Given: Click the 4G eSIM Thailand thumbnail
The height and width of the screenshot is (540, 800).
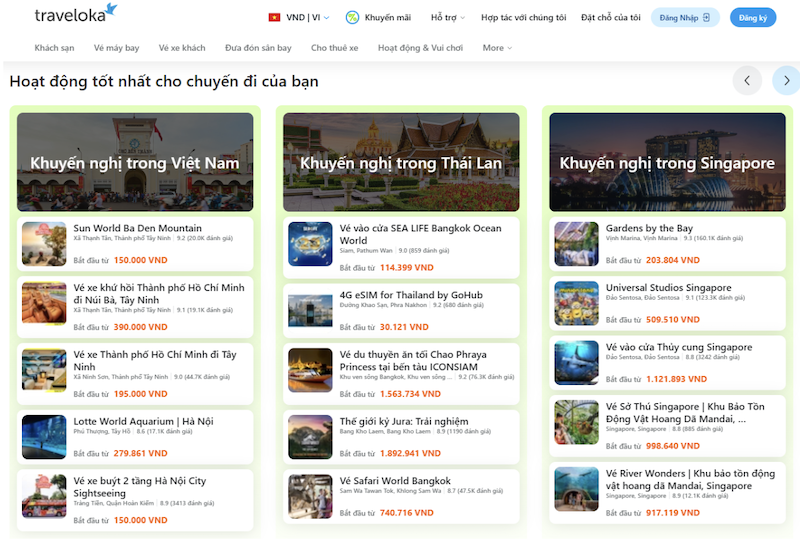Looking at the screenshot, I should tap(310, 310).
